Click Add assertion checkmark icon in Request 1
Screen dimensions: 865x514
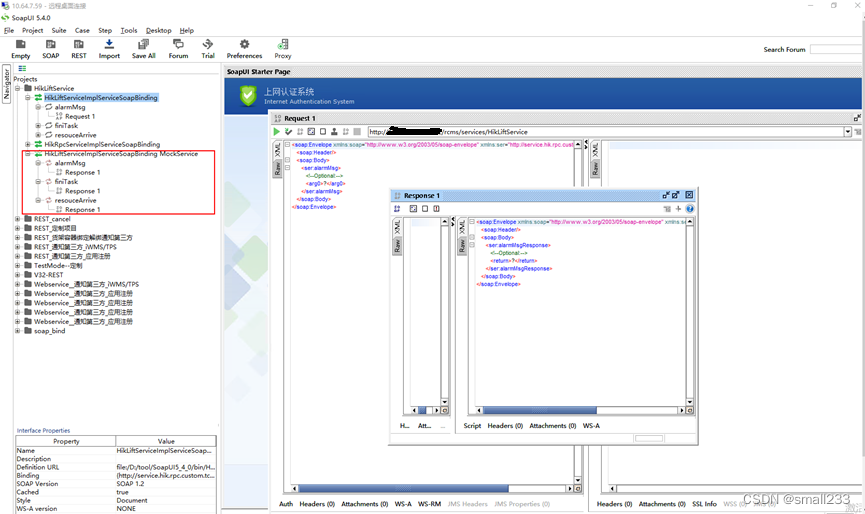pos(288,131)
